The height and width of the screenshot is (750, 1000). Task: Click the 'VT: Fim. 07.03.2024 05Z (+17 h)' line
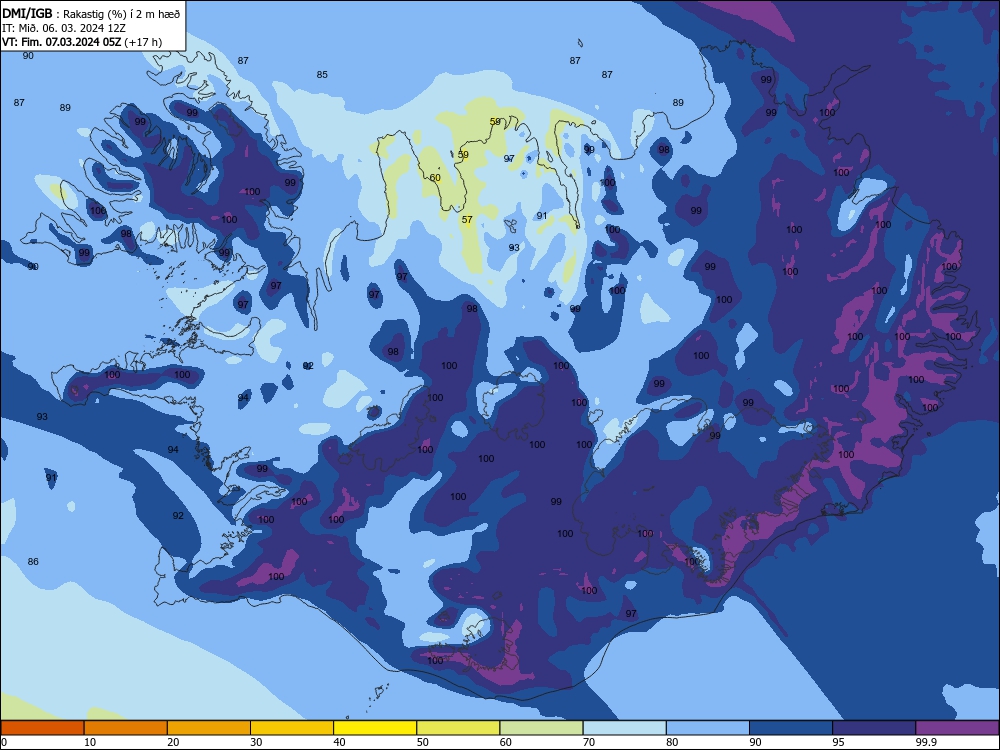pyautogui.click(x=82, y=42)
